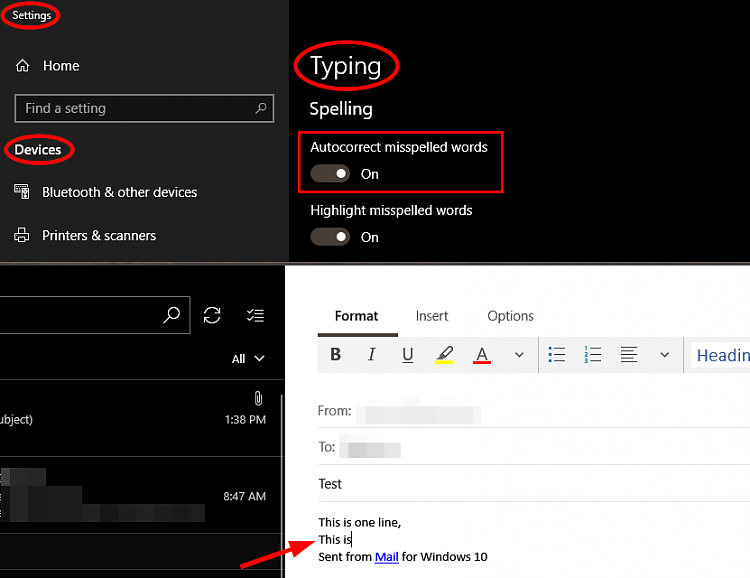Open the Heading styles dropdown
Screen dimensions: 750x578
720,355
